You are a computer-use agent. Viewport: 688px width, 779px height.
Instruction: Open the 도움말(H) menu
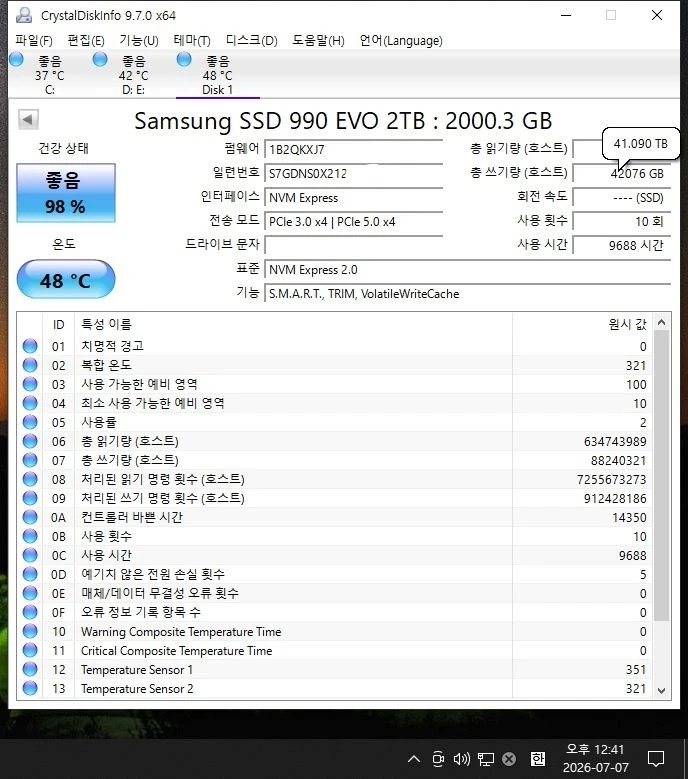tap(318, 41)
